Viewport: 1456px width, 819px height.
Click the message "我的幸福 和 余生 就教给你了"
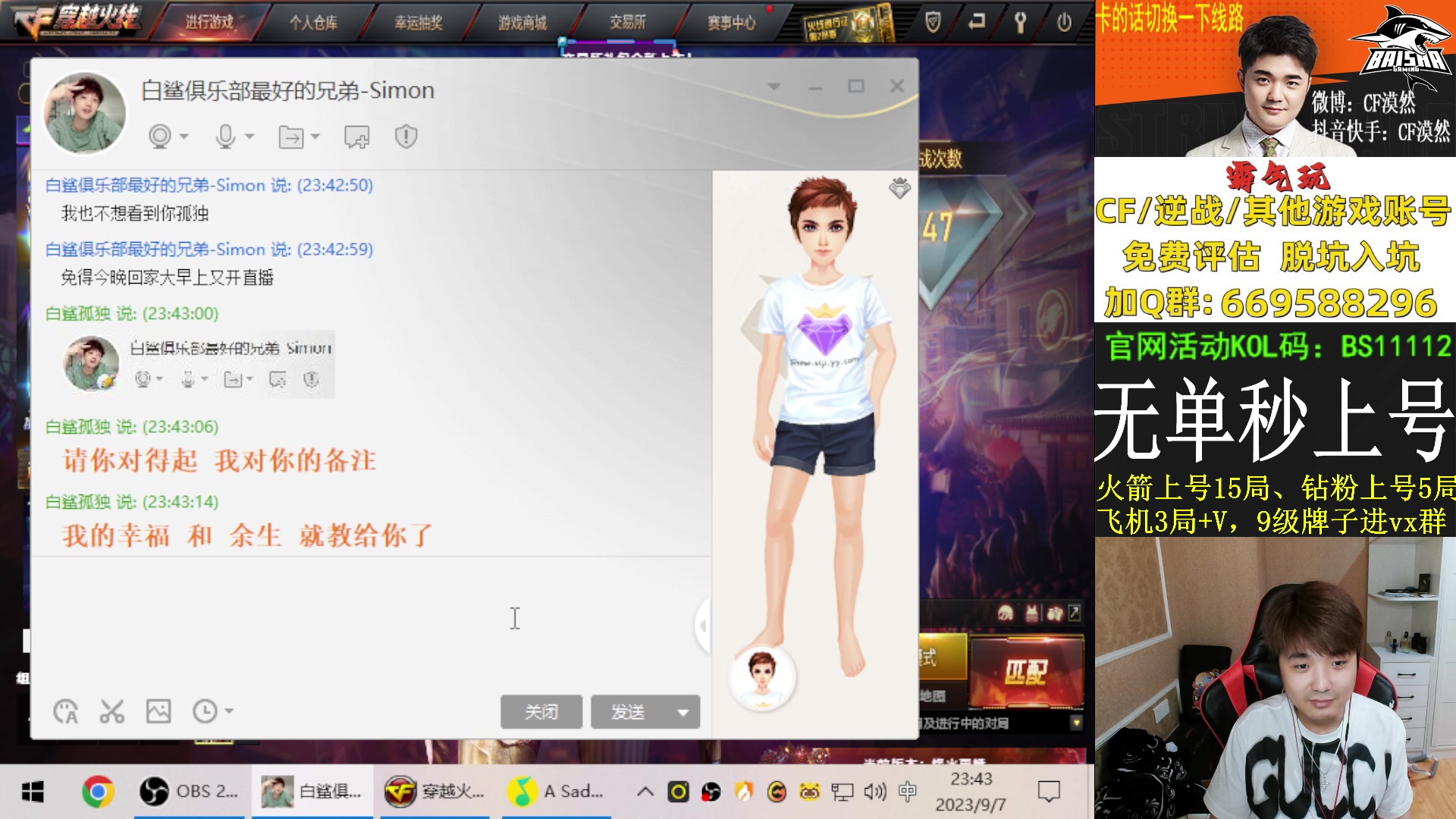(247, 536)
